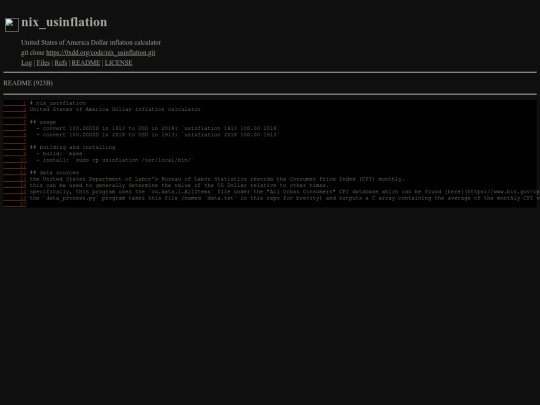Jump to line number 2

point(15,109)
